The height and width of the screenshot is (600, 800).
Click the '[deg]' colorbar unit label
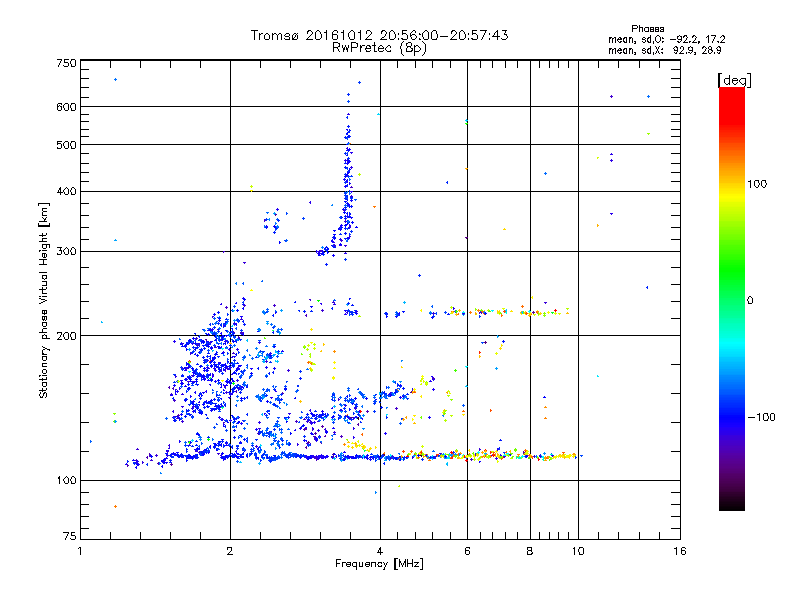pos(734,81)
